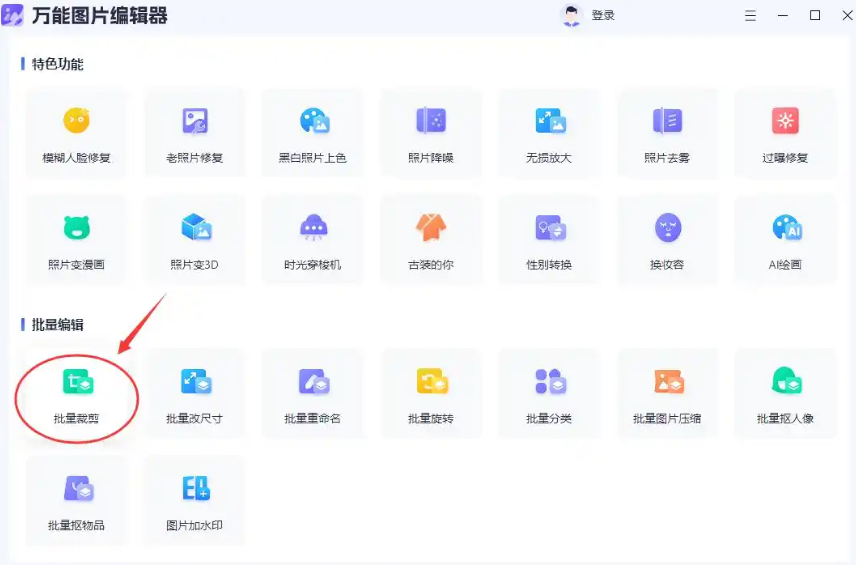Open the 照片变3D tool
856x565 pixels.
point(194,241)
